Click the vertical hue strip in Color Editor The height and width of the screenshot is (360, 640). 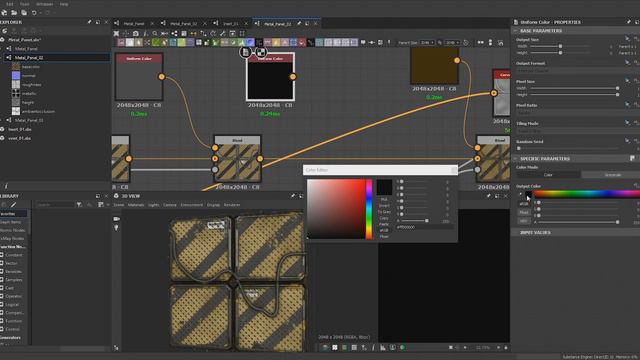(x=369, y=209)
